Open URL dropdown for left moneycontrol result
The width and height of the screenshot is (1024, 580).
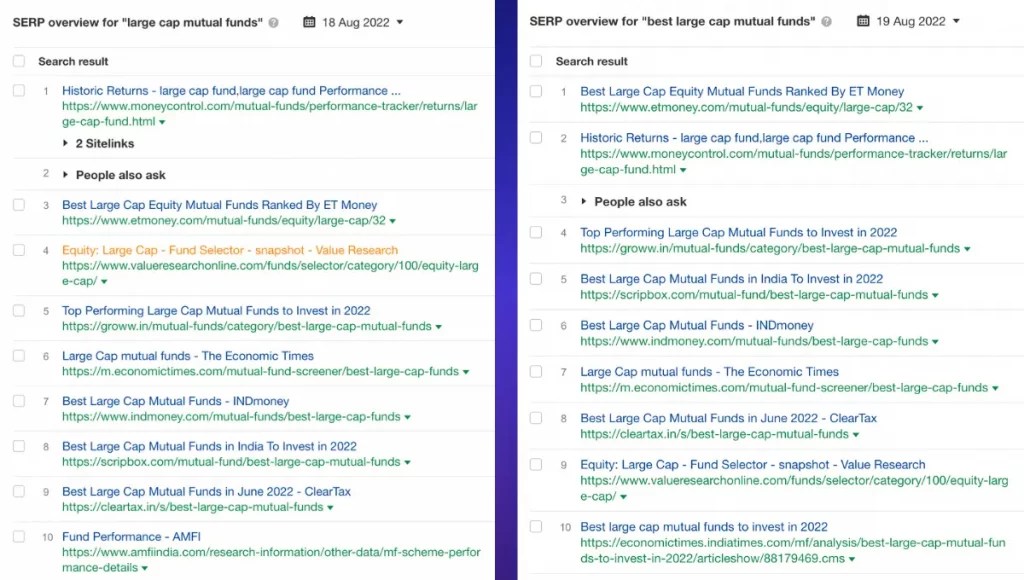tap(162, 122)
